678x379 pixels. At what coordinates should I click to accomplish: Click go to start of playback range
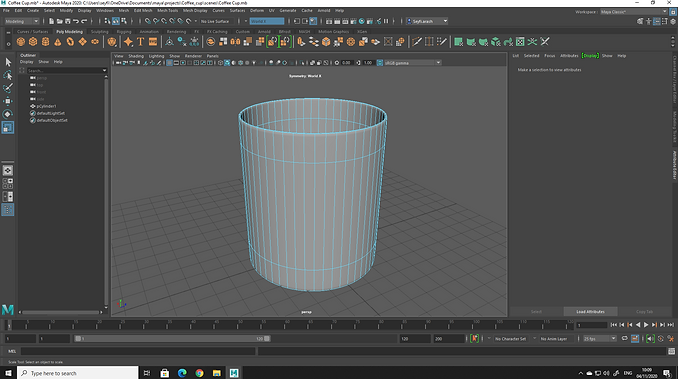pos(614,325)
